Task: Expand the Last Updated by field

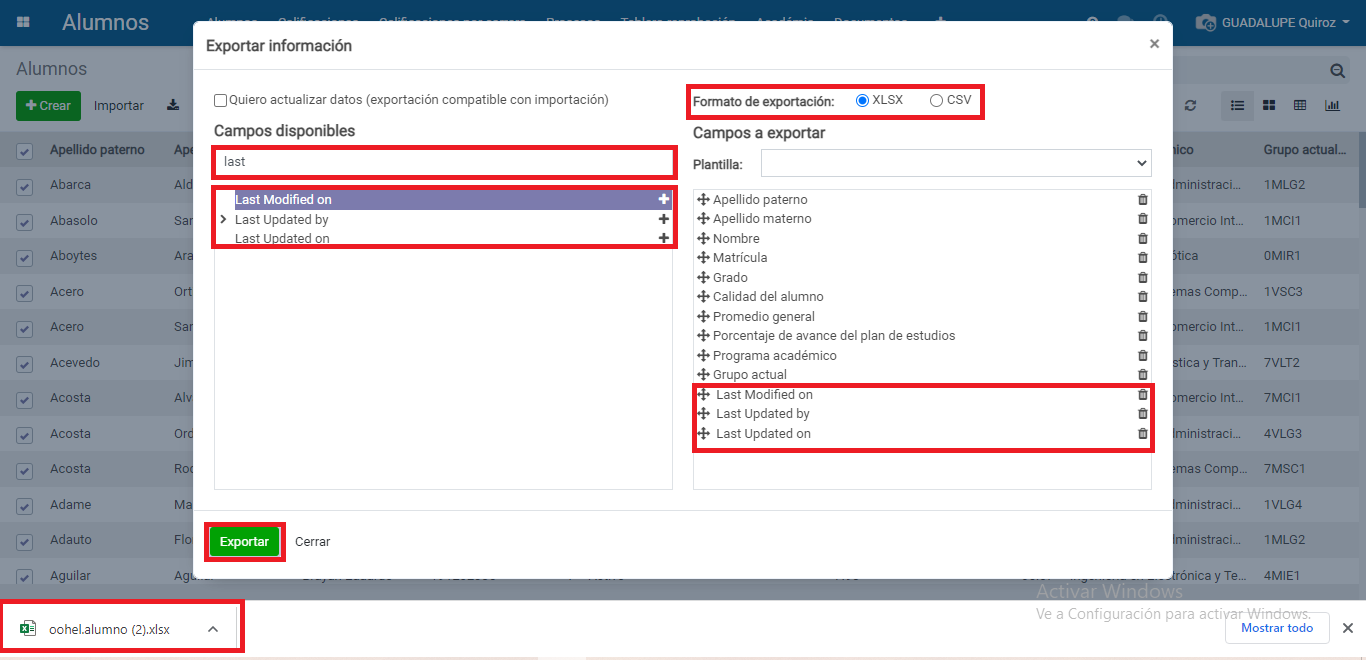Action: pos(224,219)
